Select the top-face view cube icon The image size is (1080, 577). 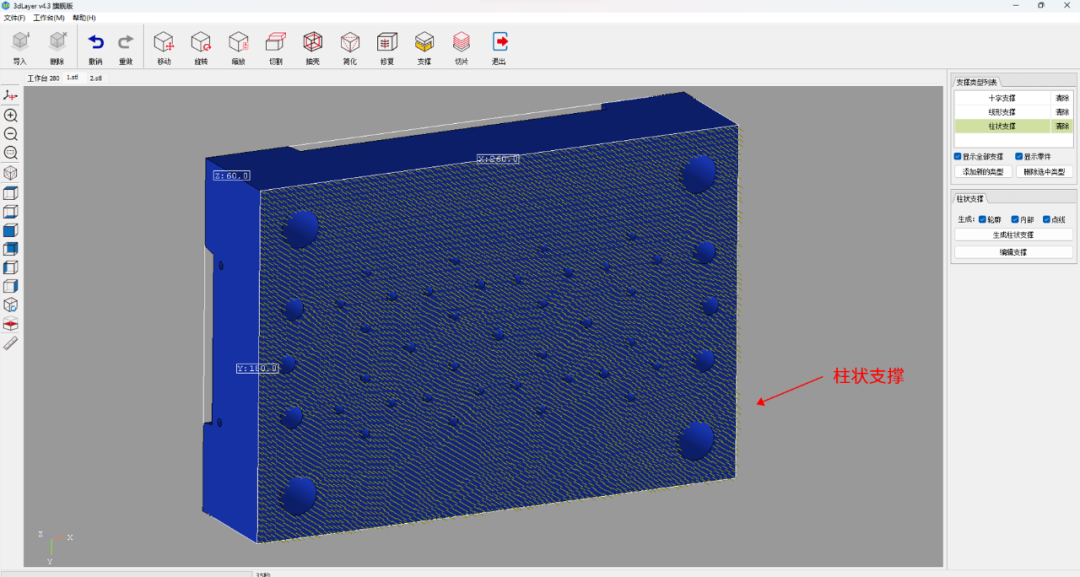point(10,193)
